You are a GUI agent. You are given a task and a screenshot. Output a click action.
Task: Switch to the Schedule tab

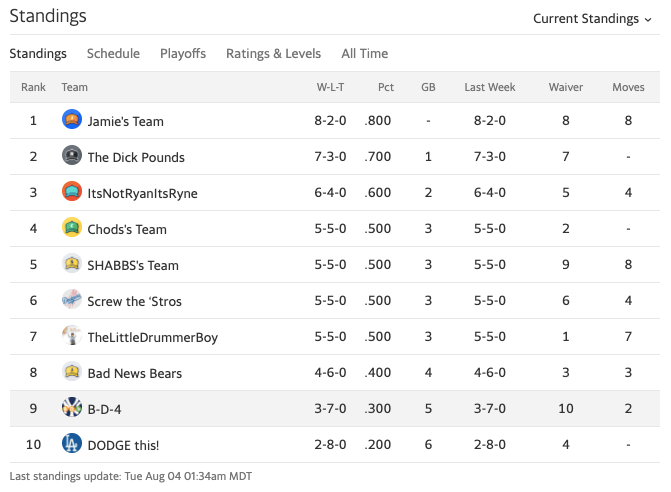(113, 53)
